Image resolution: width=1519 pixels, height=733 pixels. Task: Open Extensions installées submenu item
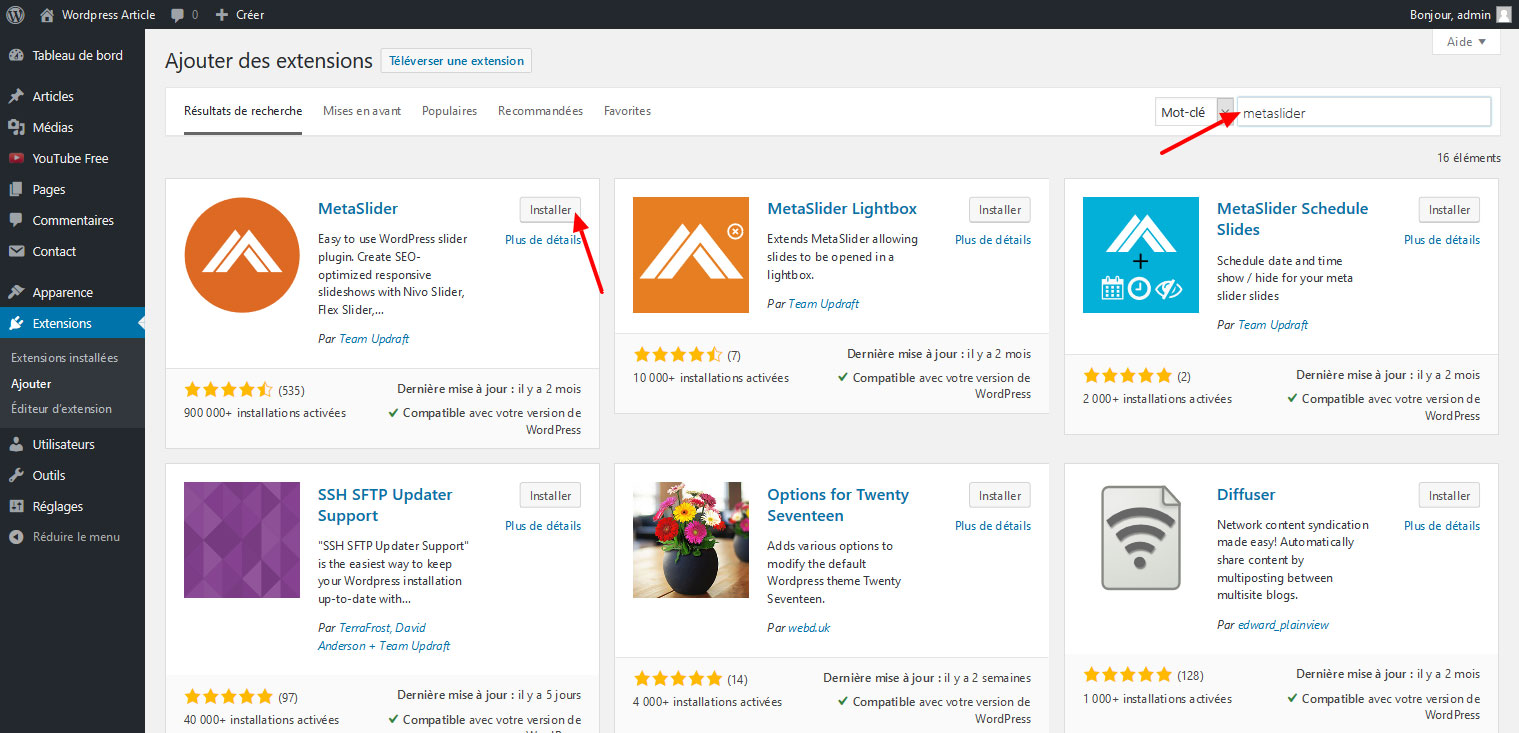click(64, 358)
